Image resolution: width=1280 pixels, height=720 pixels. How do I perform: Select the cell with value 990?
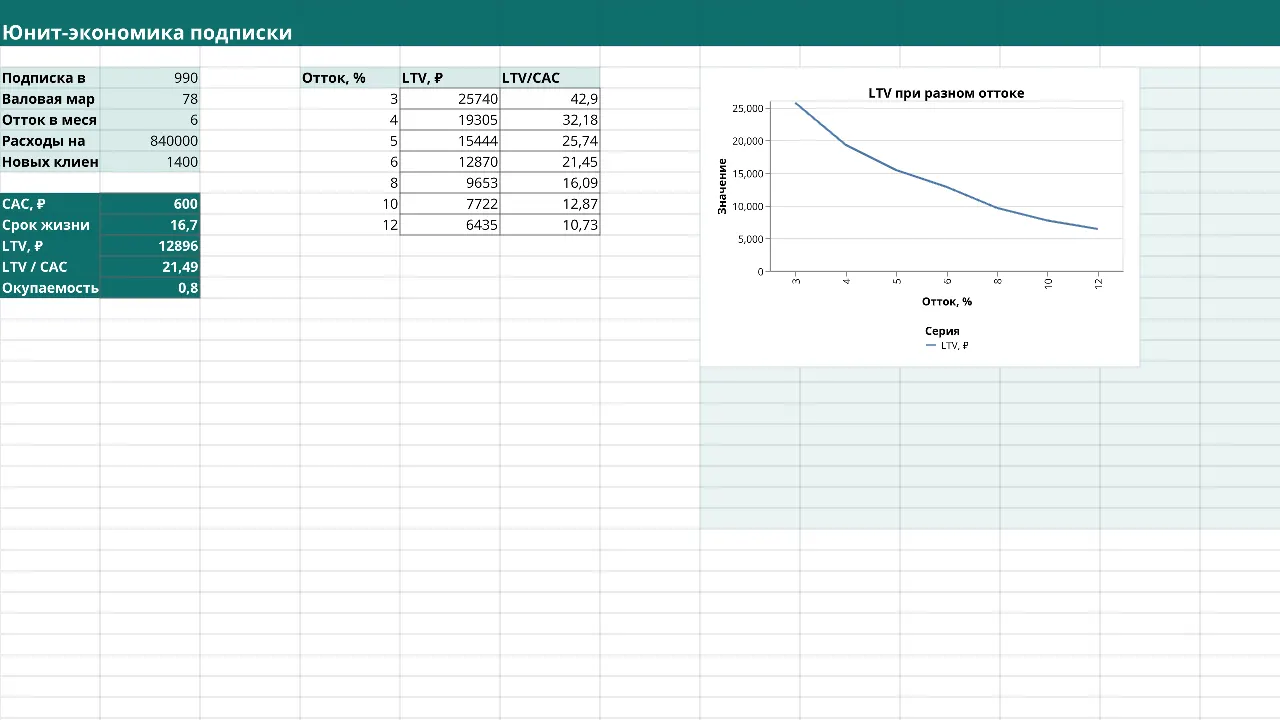150,78
